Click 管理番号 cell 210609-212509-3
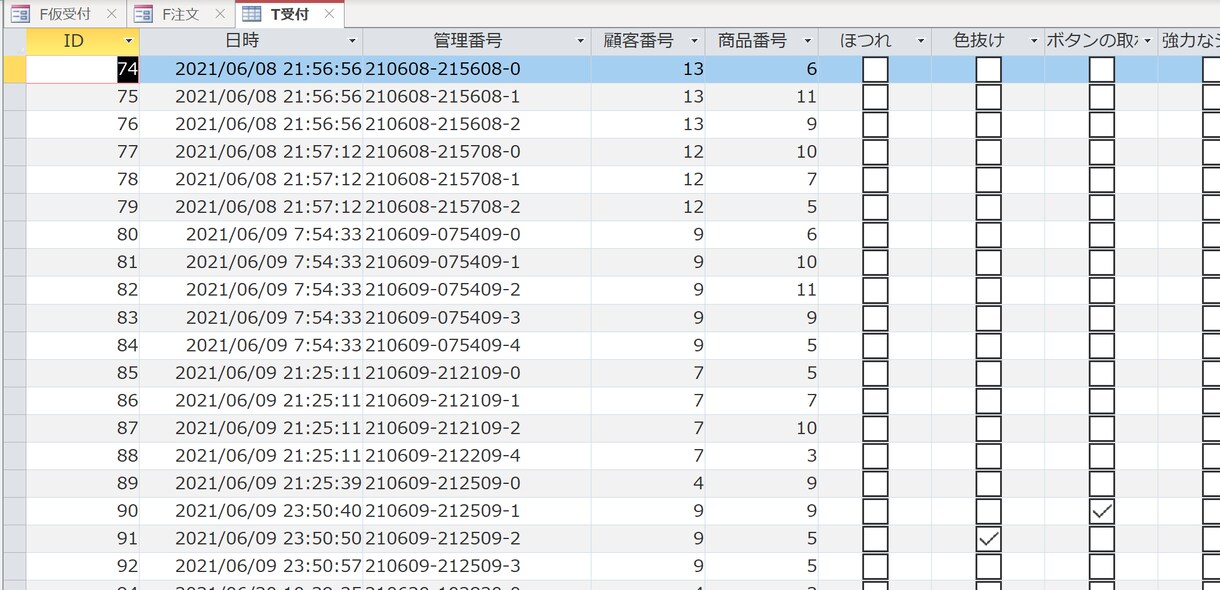Viewport: 1220px width, 590px height. (477, 566)
